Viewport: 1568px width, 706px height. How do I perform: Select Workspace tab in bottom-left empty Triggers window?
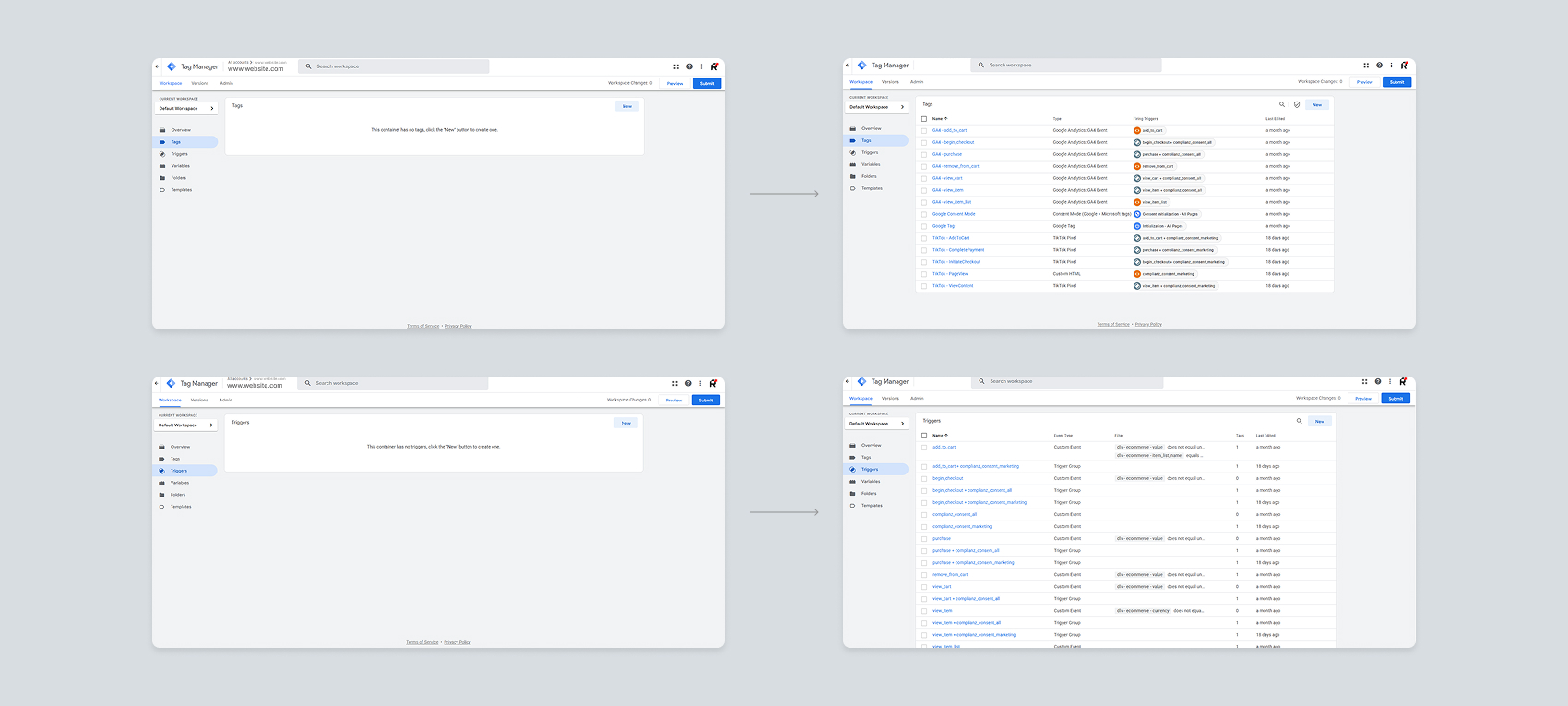(x=170, y=400)
